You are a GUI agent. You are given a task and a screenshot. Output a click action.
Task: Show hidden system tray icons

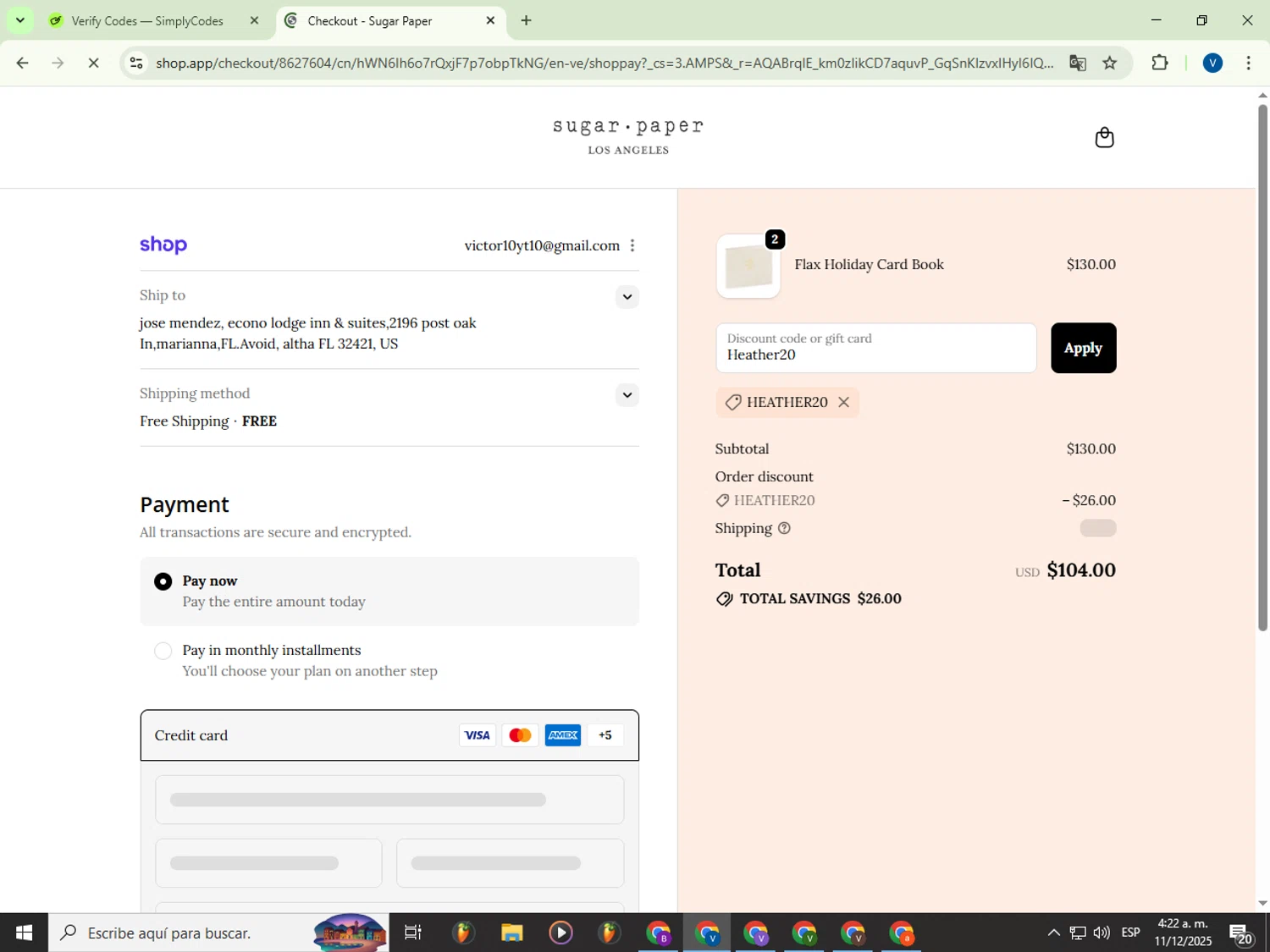1053,933
